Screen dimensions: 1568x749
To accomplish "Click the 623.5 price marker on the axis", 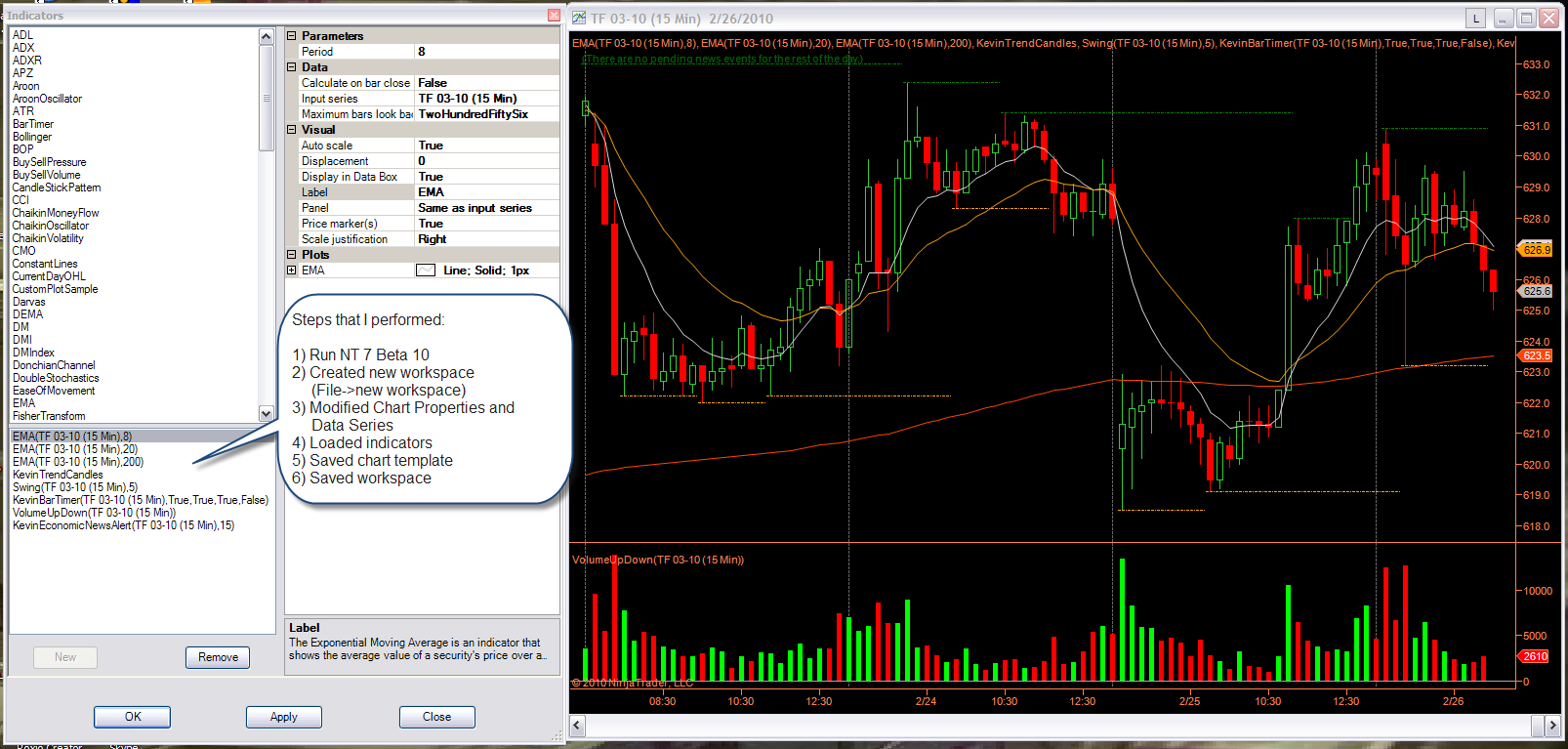I will point(1537,355).
